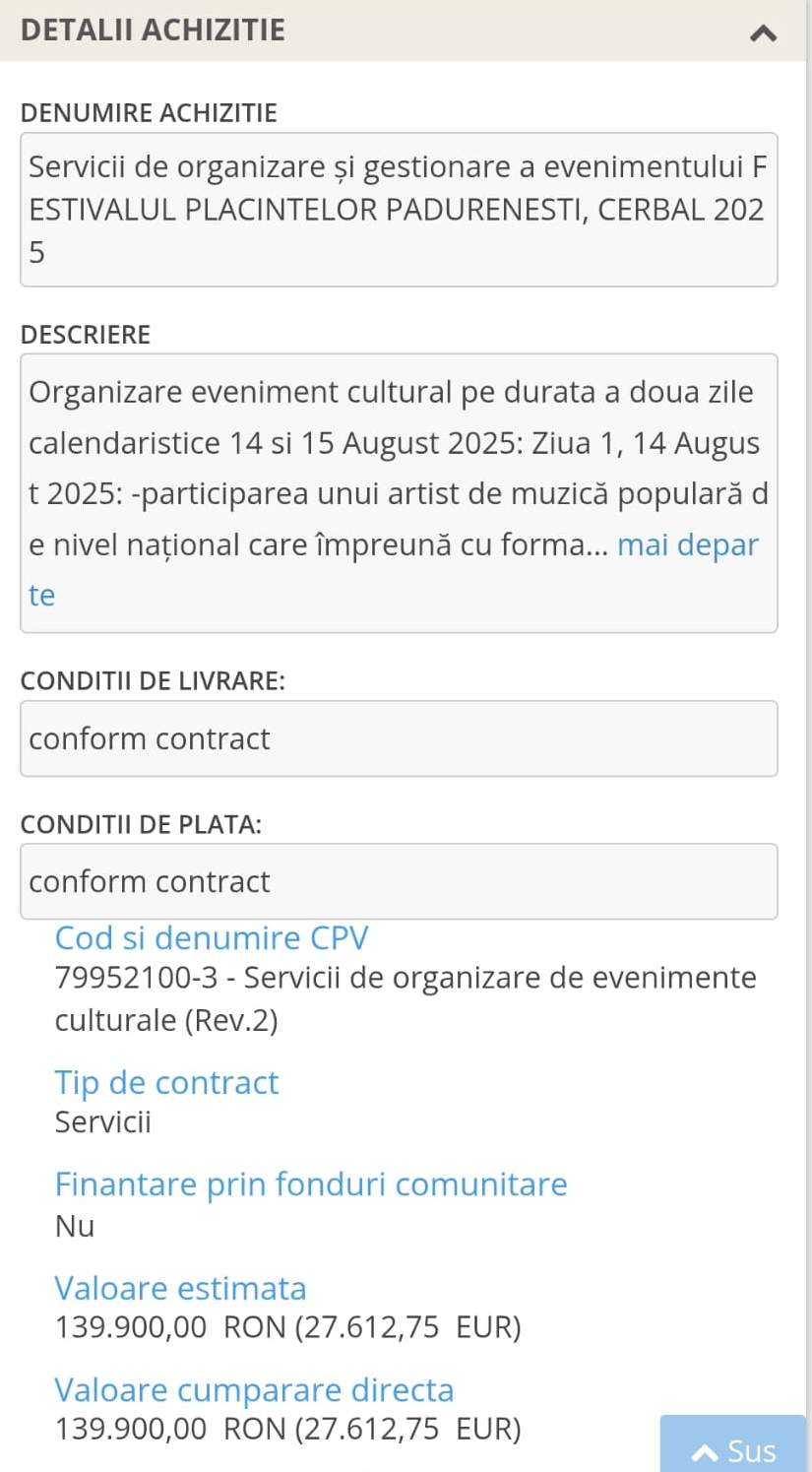Click the DETALII ACHIZITIE header title
Image resolution: width=812 pixels, height=1472 pixels.
[153, 30]
